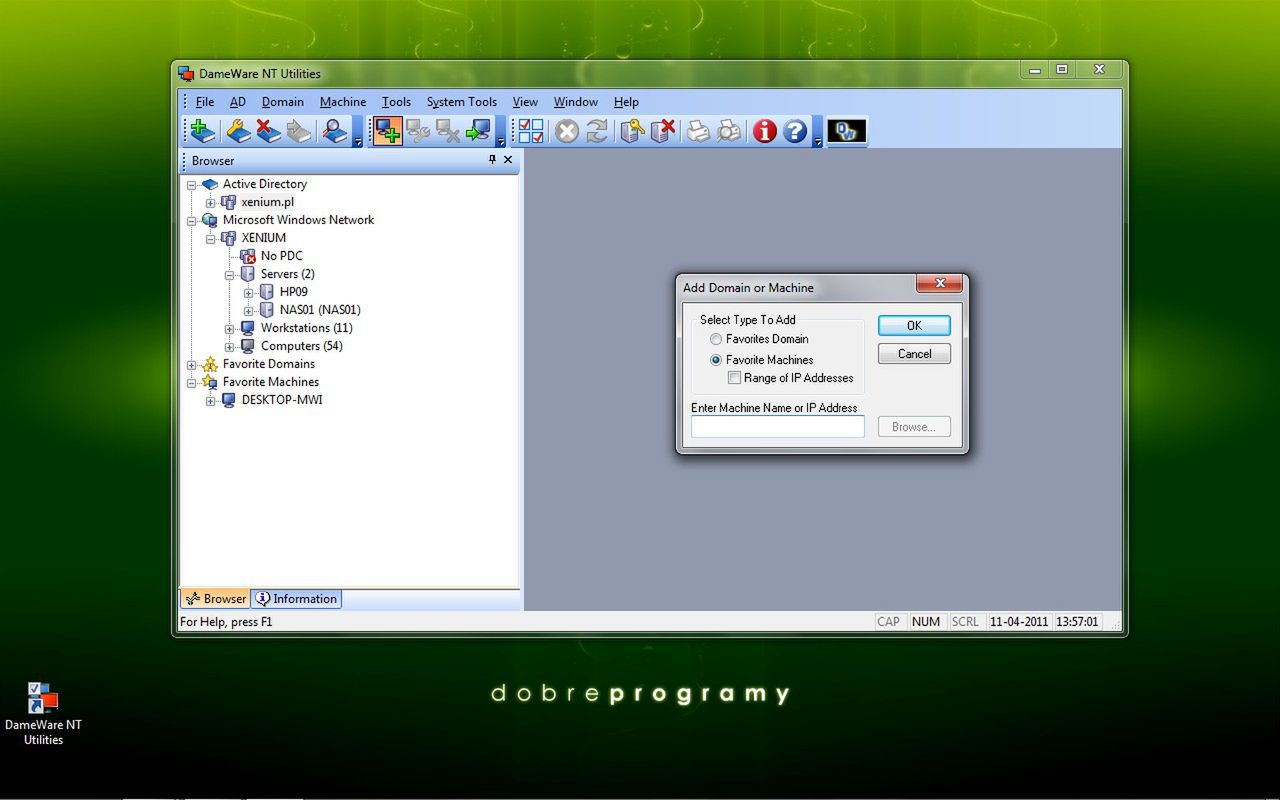Click the black DW logo toolbar icon
This screenshot has height=800, width=1280.
(846, 131)
